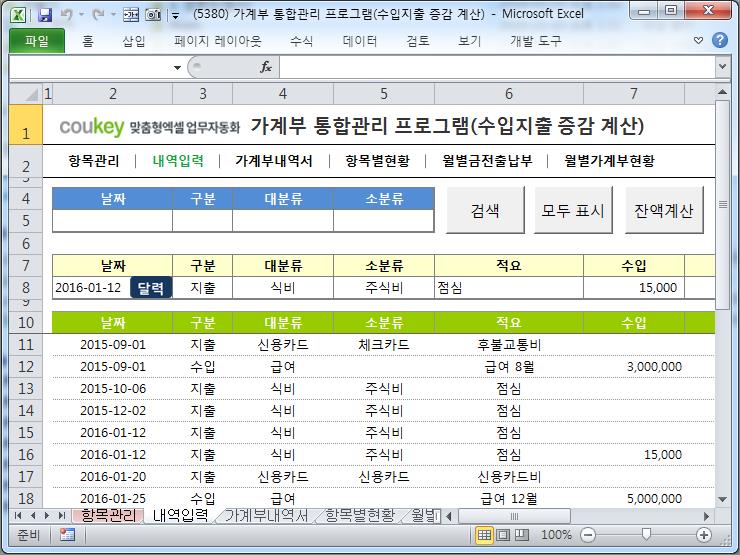Expand the formula bar
The height and width of the screenshot is (555, 740).
tap(722, 67)
